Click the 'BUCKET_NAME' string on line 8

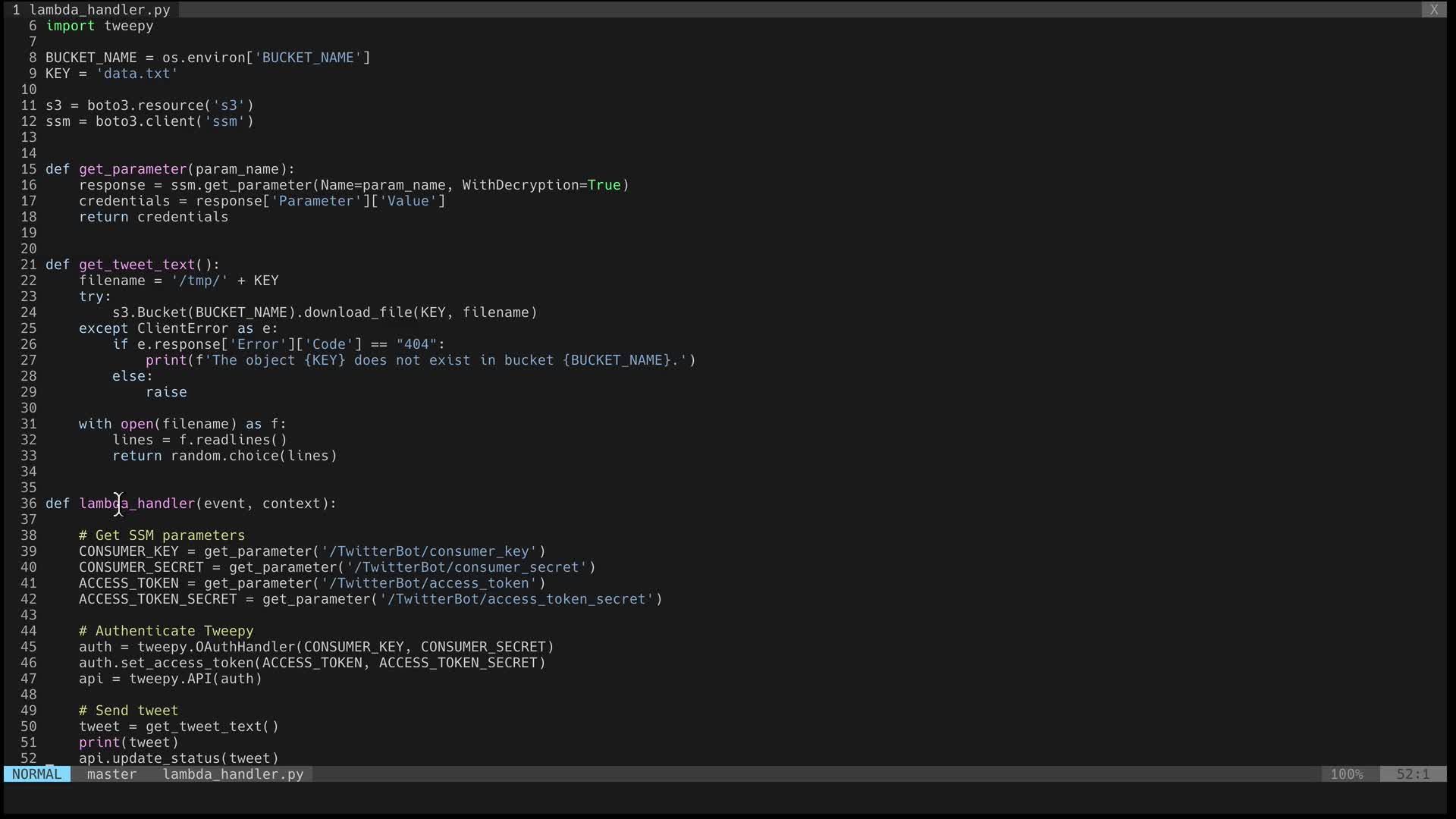coord(308,58)
